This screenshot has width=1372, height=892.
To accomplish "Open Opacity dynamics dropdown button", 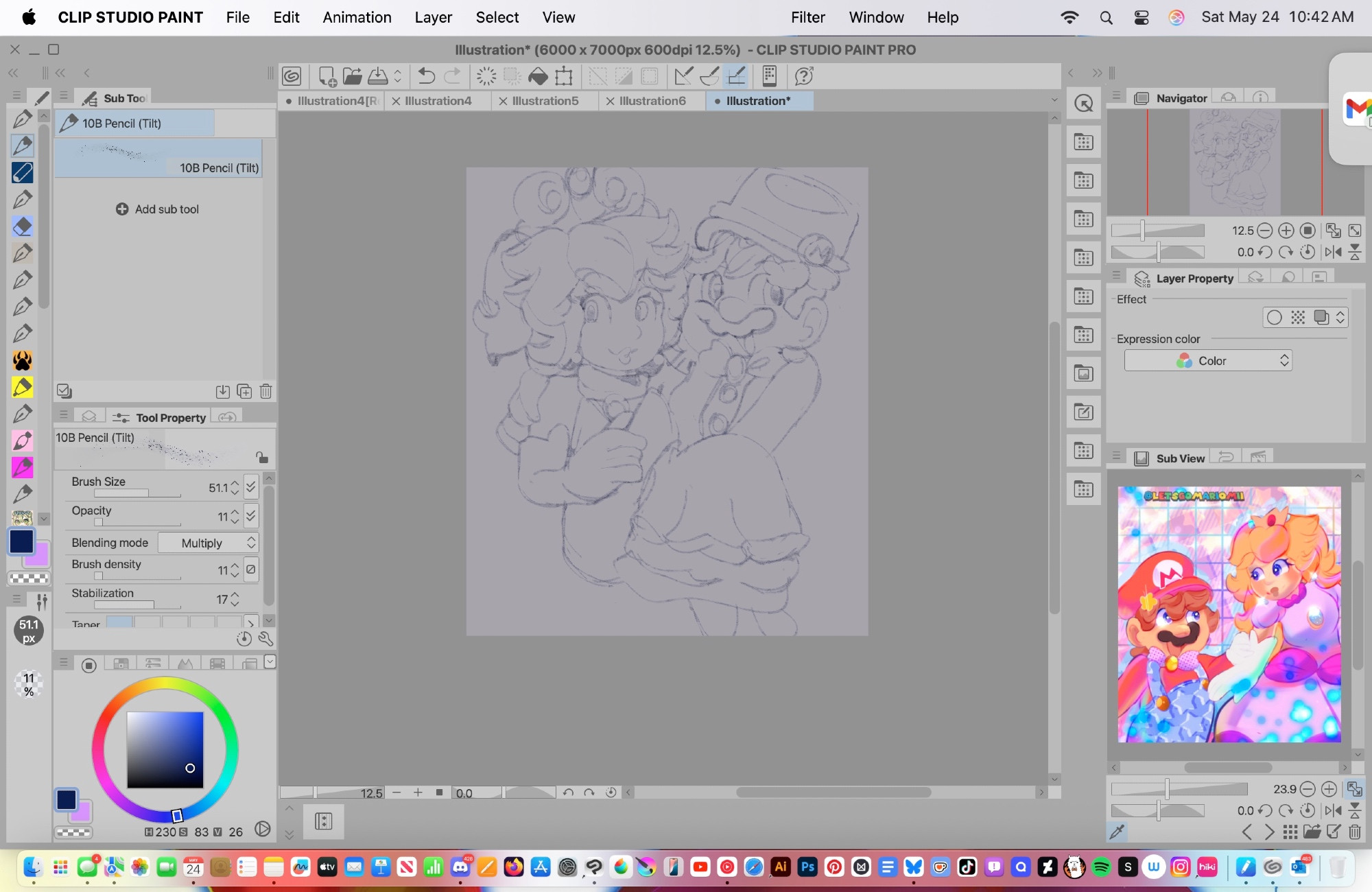I will 251,515.
